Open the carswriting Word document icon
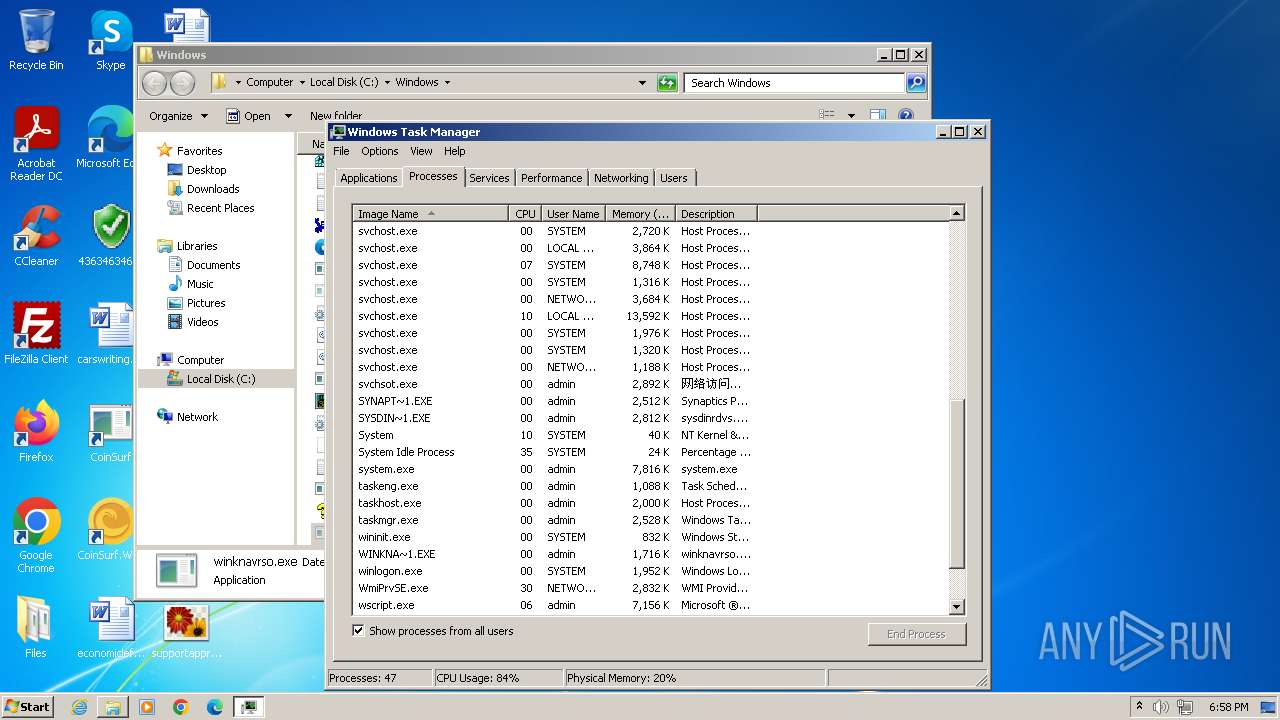The height and width of the screenshot is (720, 1280). (106, 334)
